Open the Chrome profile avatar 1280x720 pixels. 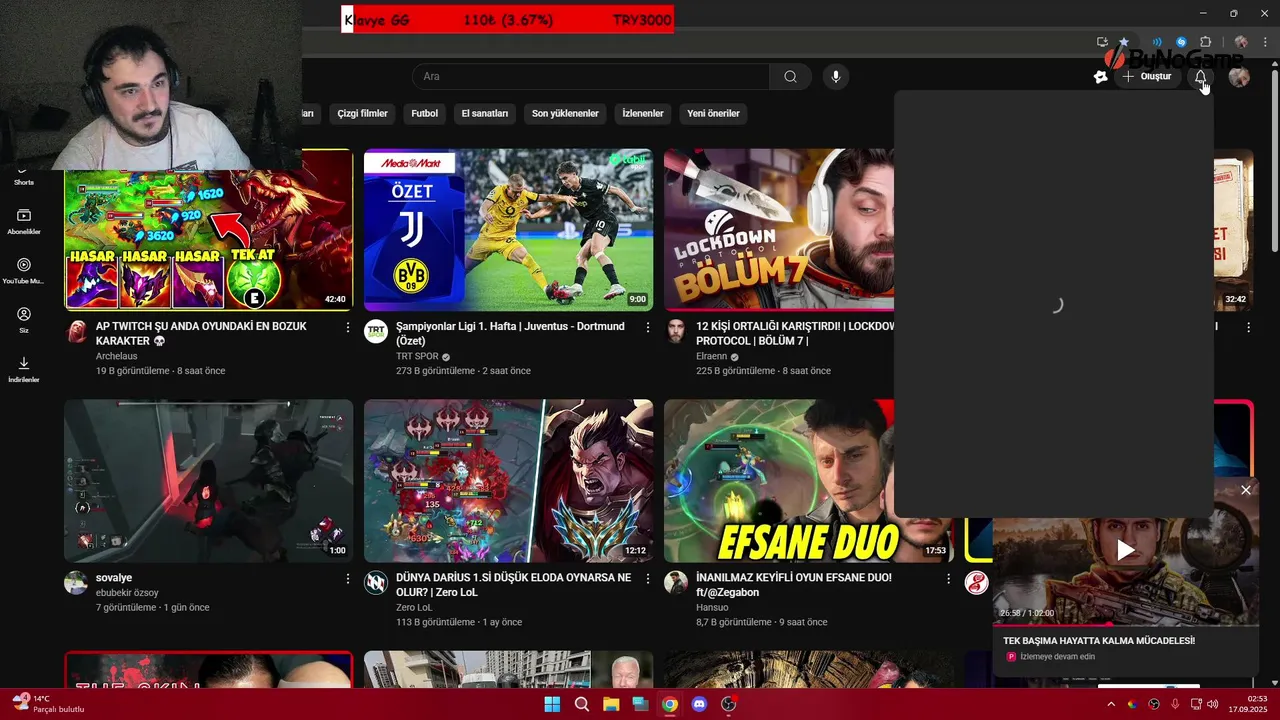1241,42
